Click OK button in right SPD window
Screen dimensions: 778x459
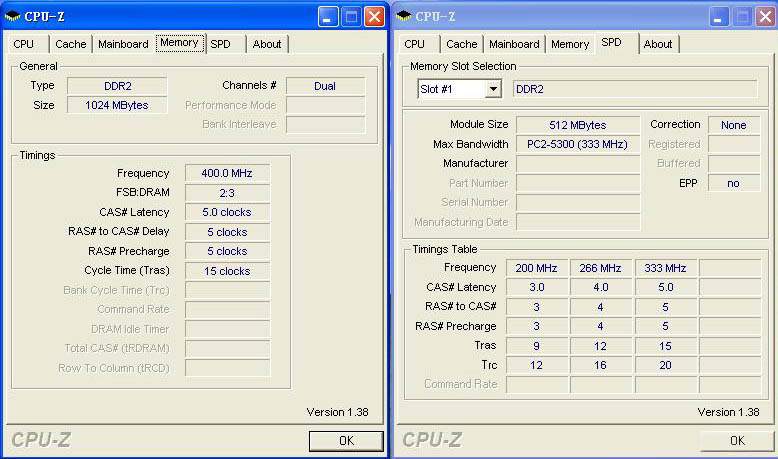737,441
